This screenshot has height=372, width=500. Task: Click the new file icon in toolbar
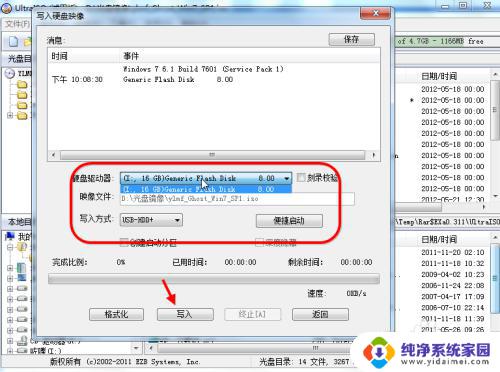(x=13, y=42)
